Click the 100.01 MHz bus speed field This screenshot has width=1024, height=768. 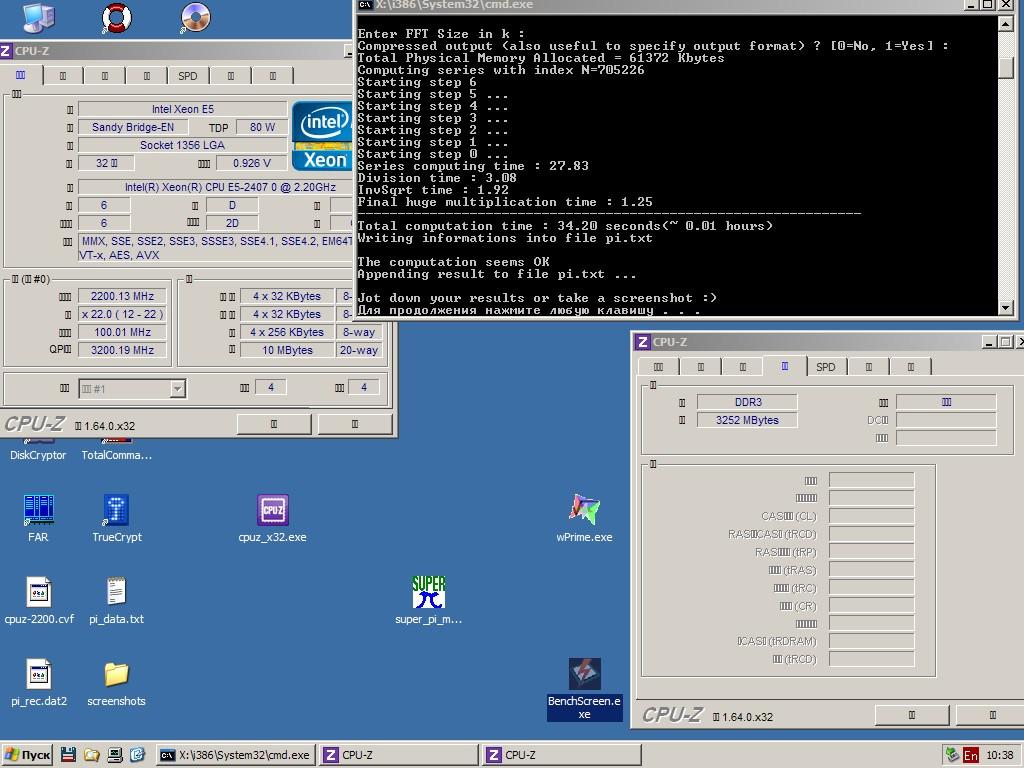pos(122,332)
